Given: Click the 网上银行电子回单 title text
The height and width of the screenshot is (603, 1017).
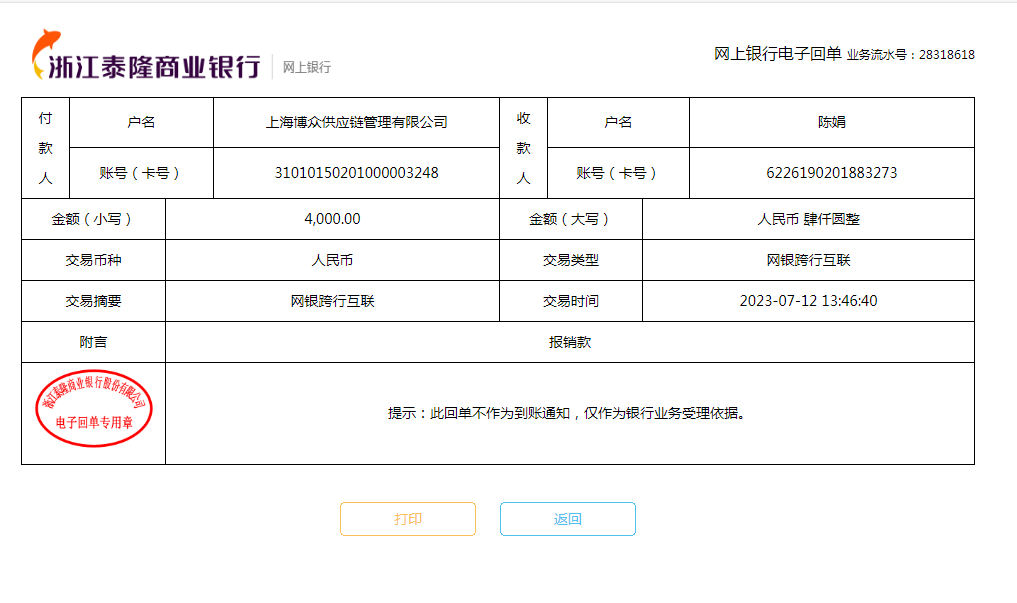Looking at the screenshot, I should click(x=777, y=54).
